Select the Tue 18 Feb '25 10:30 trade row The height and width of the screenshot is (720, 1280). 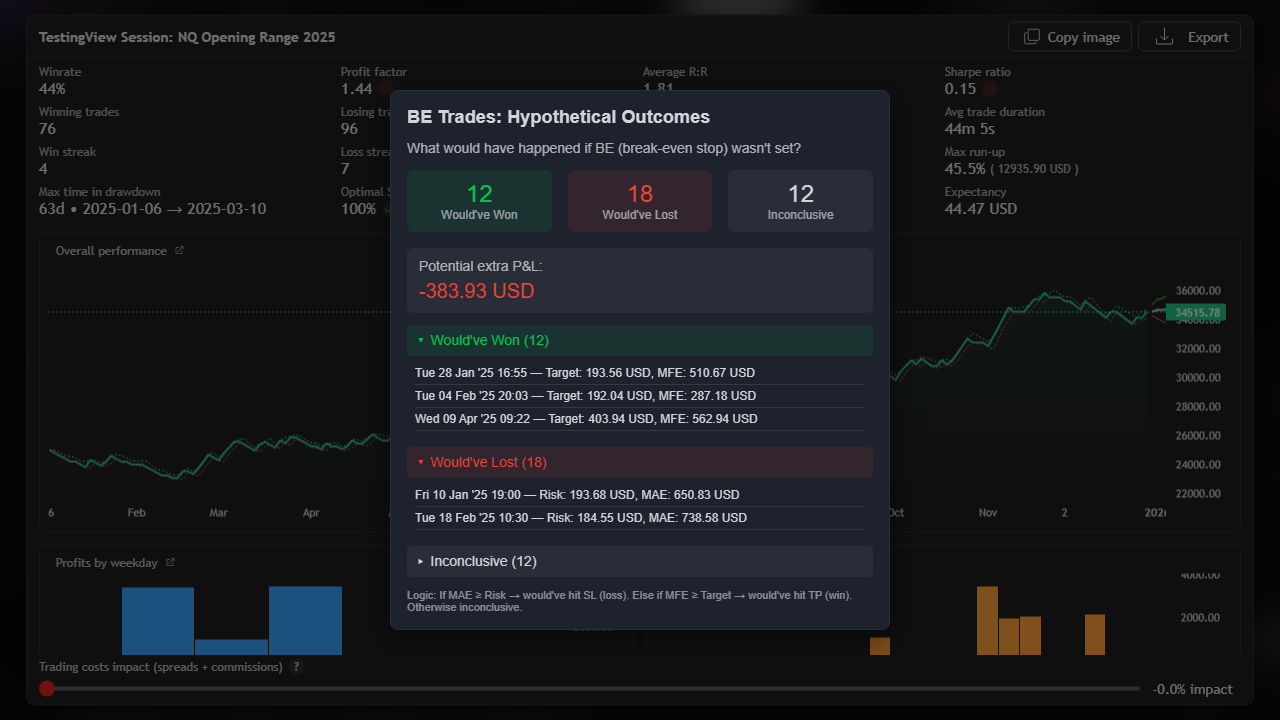(x=640, y=518)
